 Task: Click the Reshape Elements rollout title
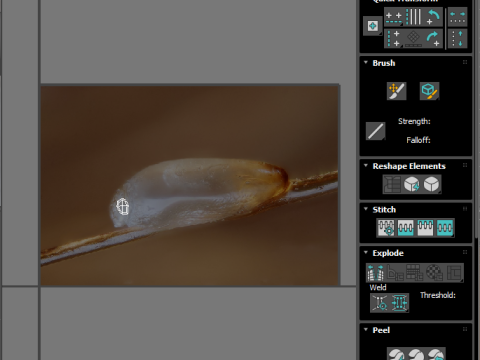click(x=409, y=166)
